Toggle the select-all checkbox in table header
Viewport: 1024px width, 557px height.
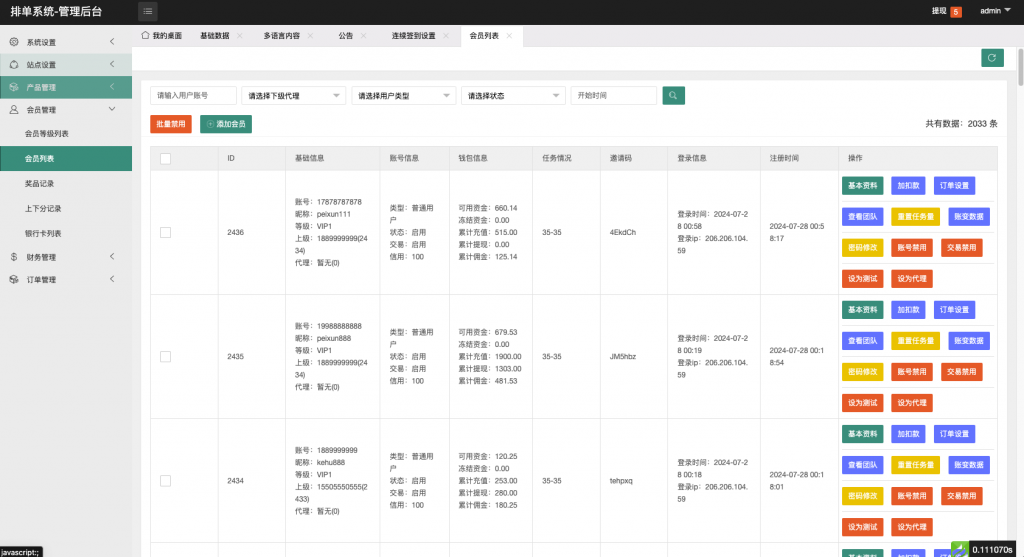coord(165,158)
